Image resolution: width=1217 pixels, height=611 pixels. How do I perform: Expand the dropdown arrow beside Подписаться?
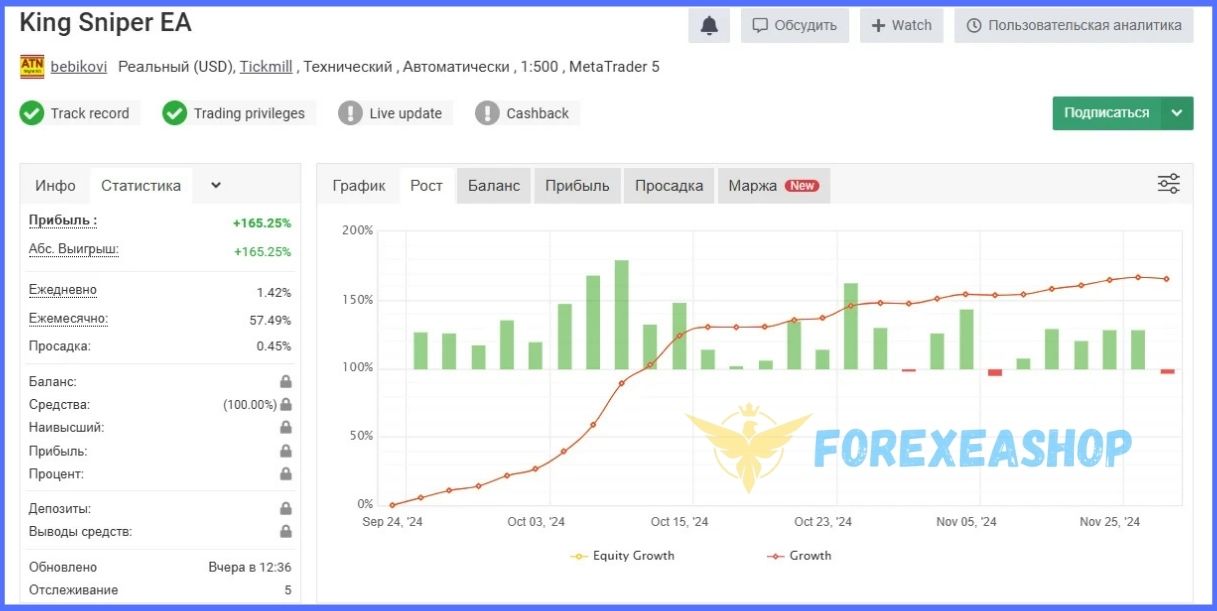(x=1177, y=113)
